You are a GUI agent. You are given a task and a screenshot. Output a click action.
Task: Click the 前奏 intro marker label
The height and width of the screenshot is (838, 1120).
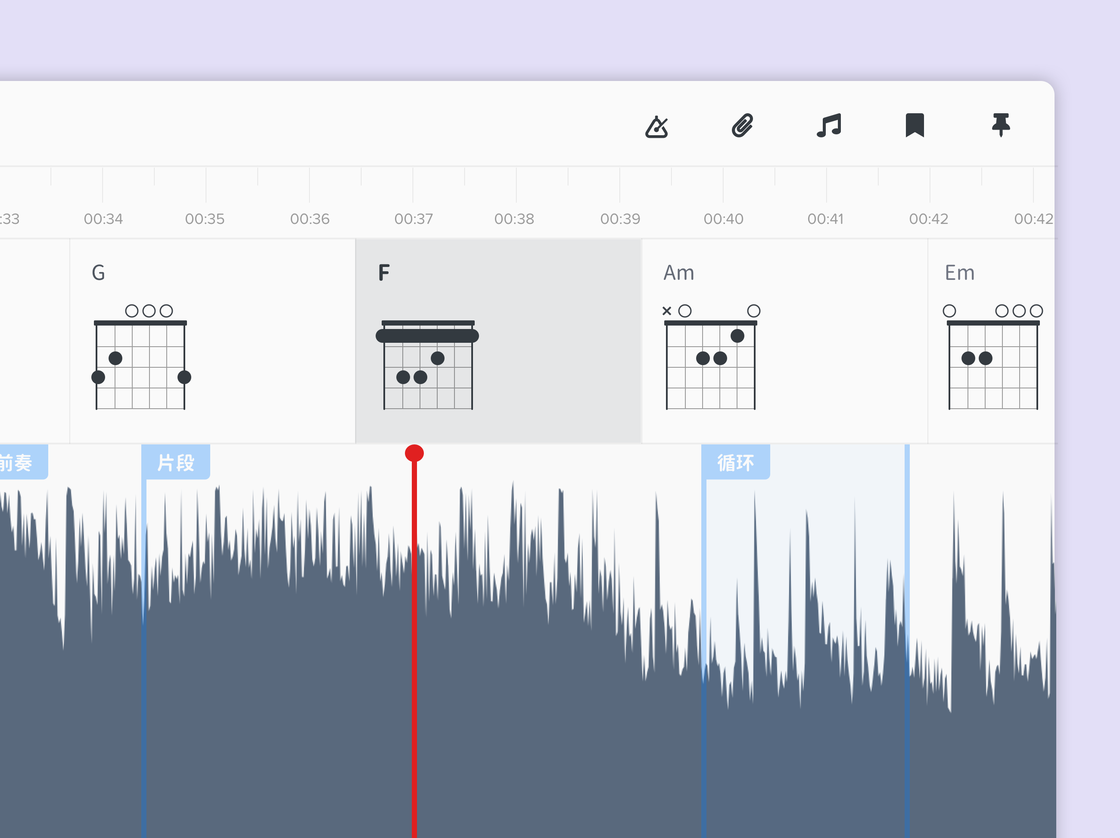coord(18,463)
